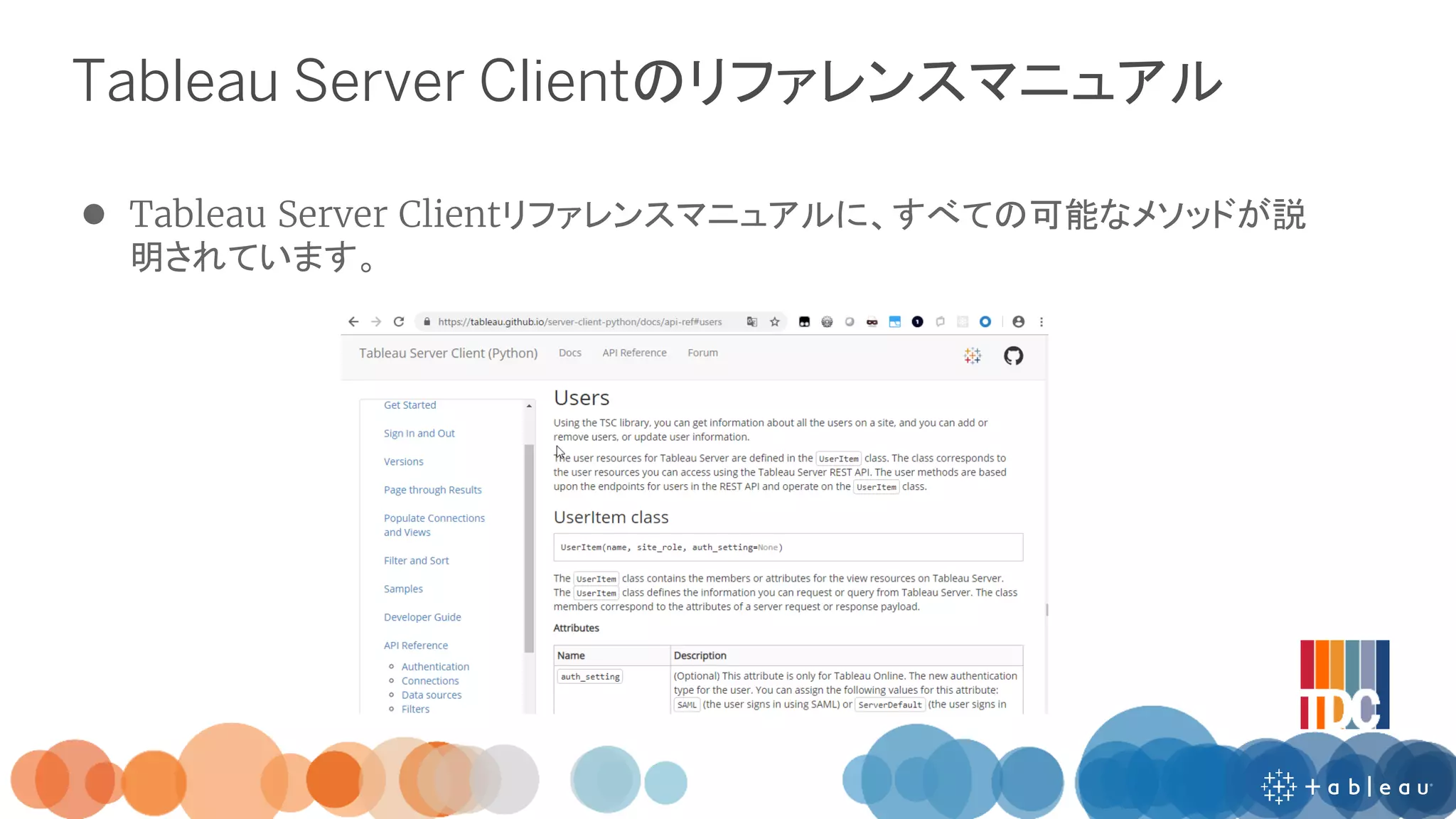Click the blue window extension icon
This screenshot has width=1456, height=819.
tap(895, 322)
